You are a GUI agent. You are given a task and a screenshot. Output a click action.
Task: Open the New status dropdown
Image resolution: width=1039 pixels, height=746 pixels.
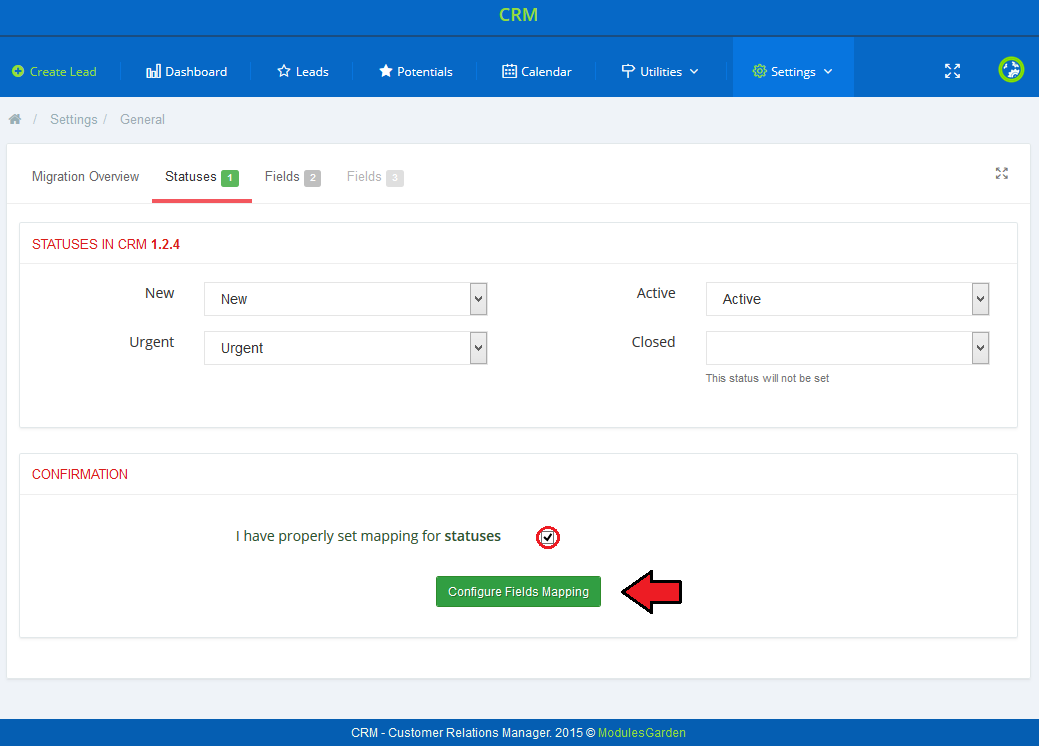(x=345, y=299)
